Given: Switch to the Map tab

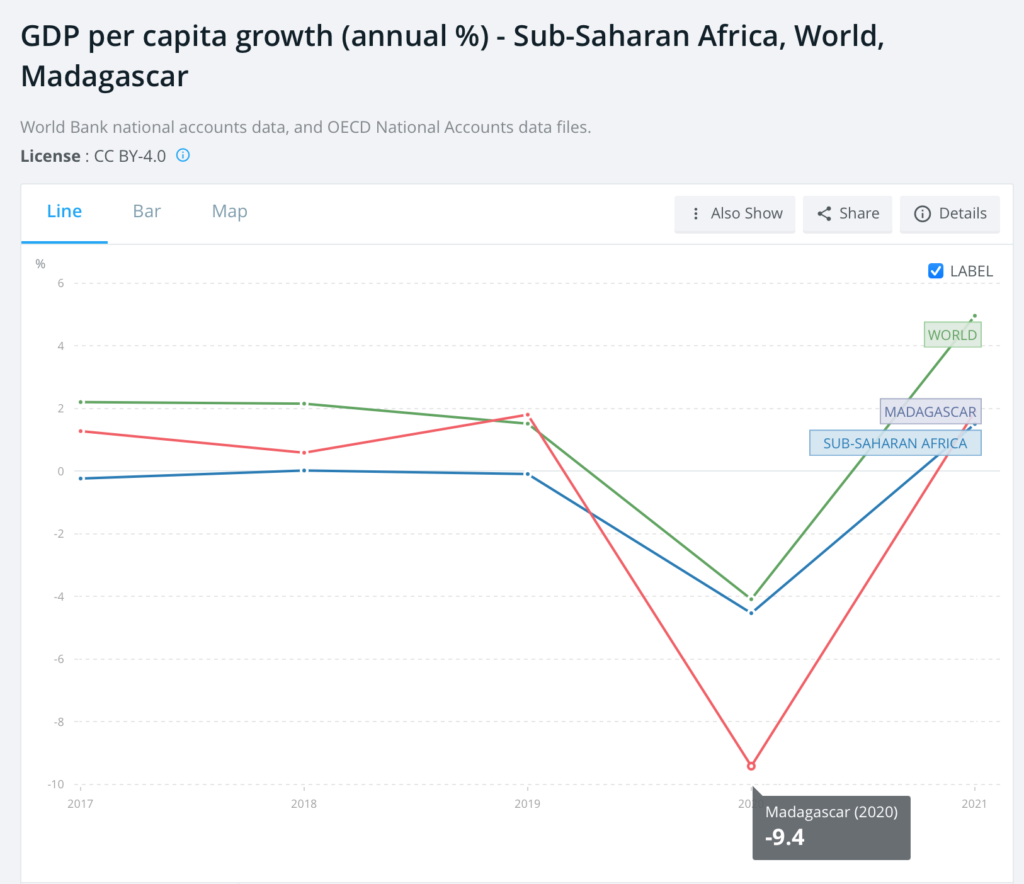Looking at the screenshot, I should [x=229, y=212].
